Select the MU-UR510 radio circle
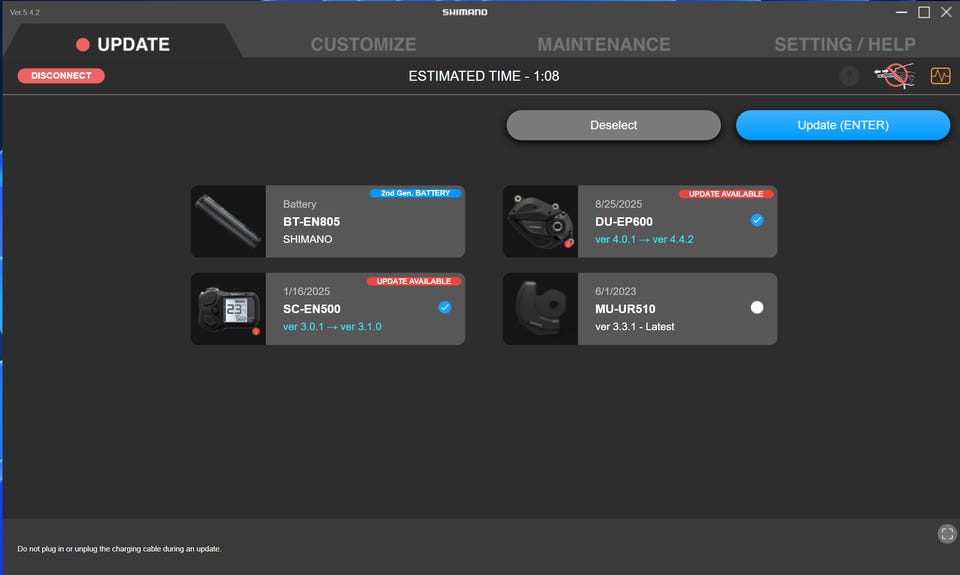Screen dimensions: 960x575 757,307
